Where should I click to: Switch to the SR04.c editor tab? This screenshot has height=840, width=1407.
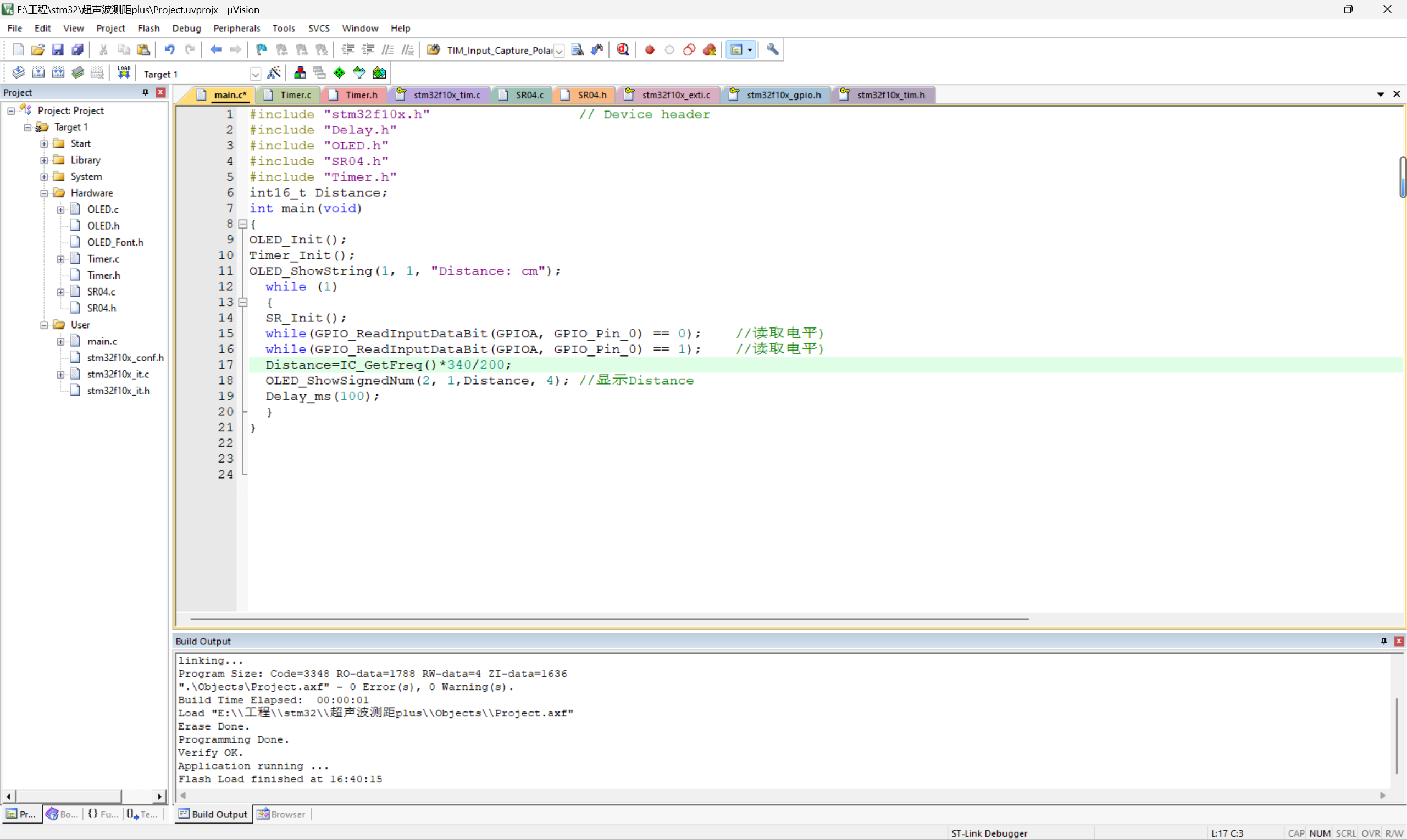529,95
